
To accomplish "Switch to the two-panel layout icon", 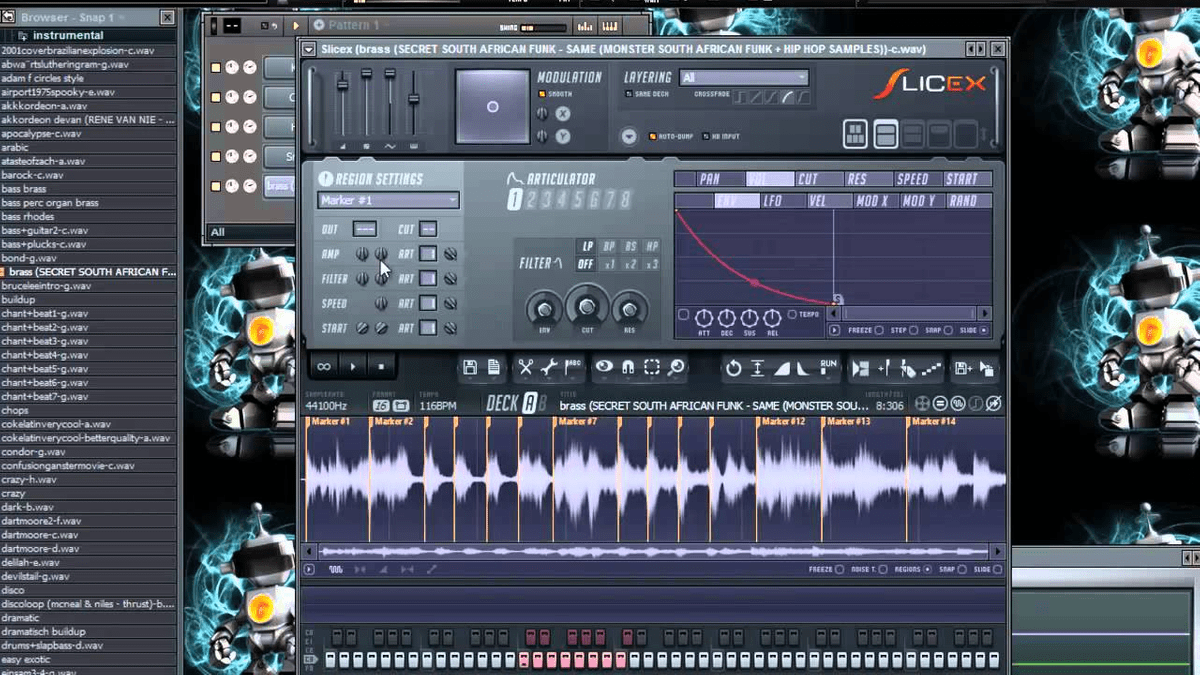I will tap(886, 134).
